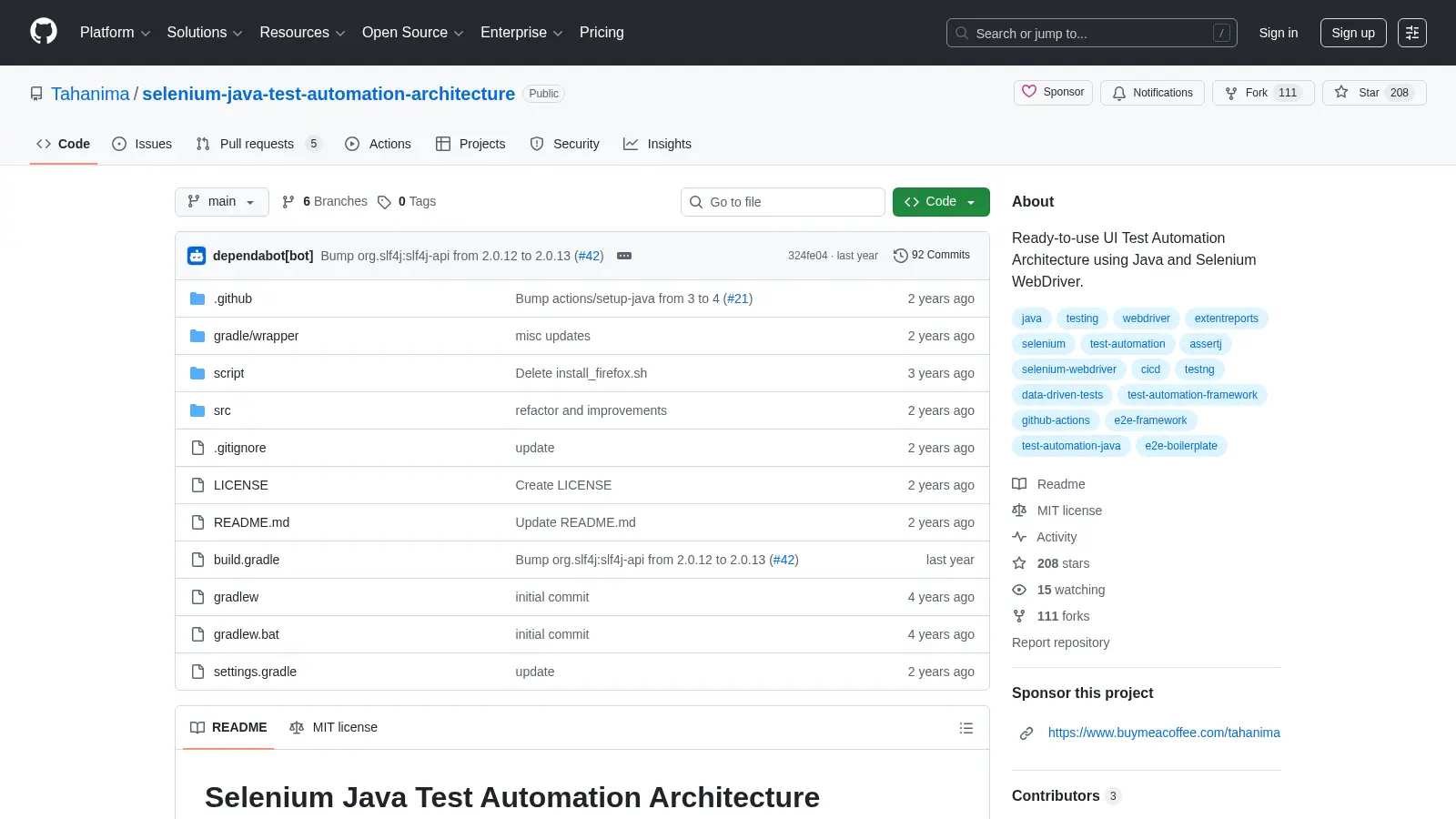The height and width of the screenshot is (819, 1456).
Task: Expand the Platform menu
Action: 115,33
